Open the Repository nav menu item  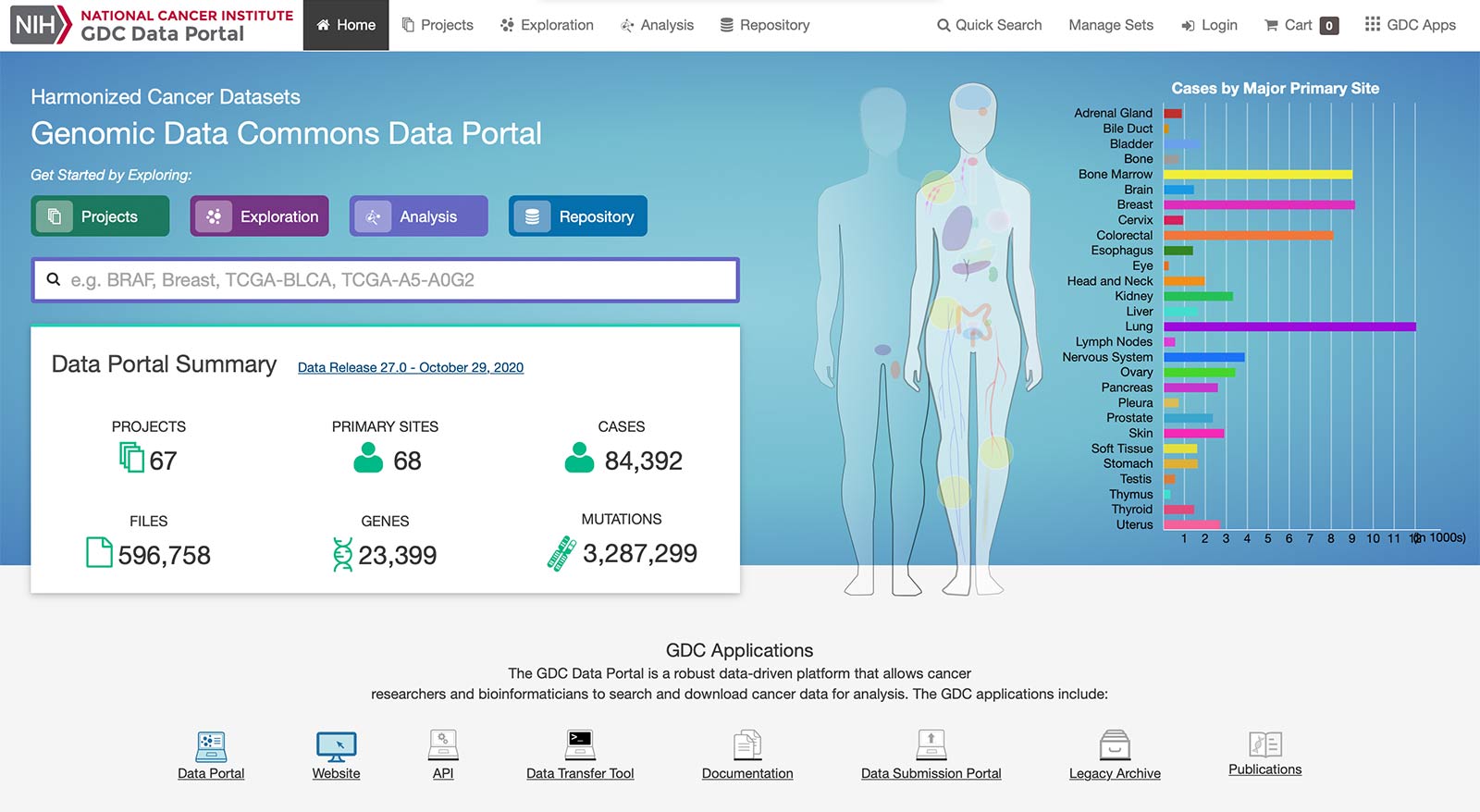tap(765, 25)
